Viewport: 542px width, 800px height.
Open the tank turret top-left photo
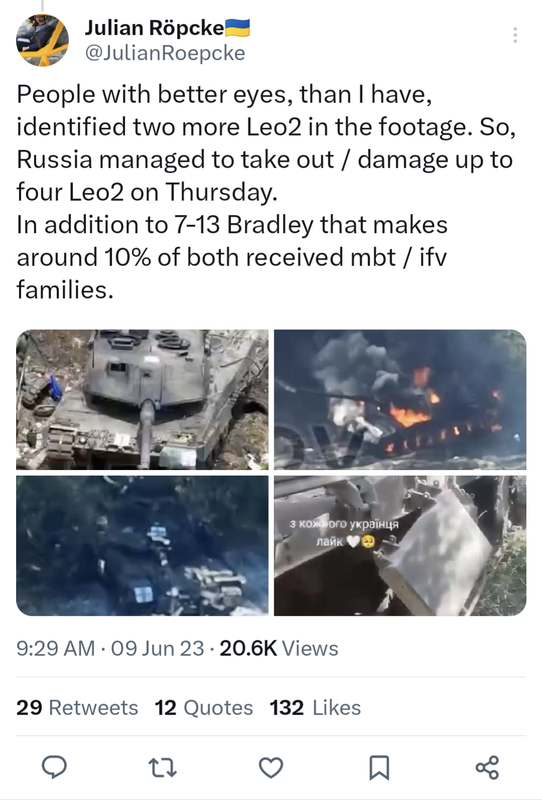point(142,399)
